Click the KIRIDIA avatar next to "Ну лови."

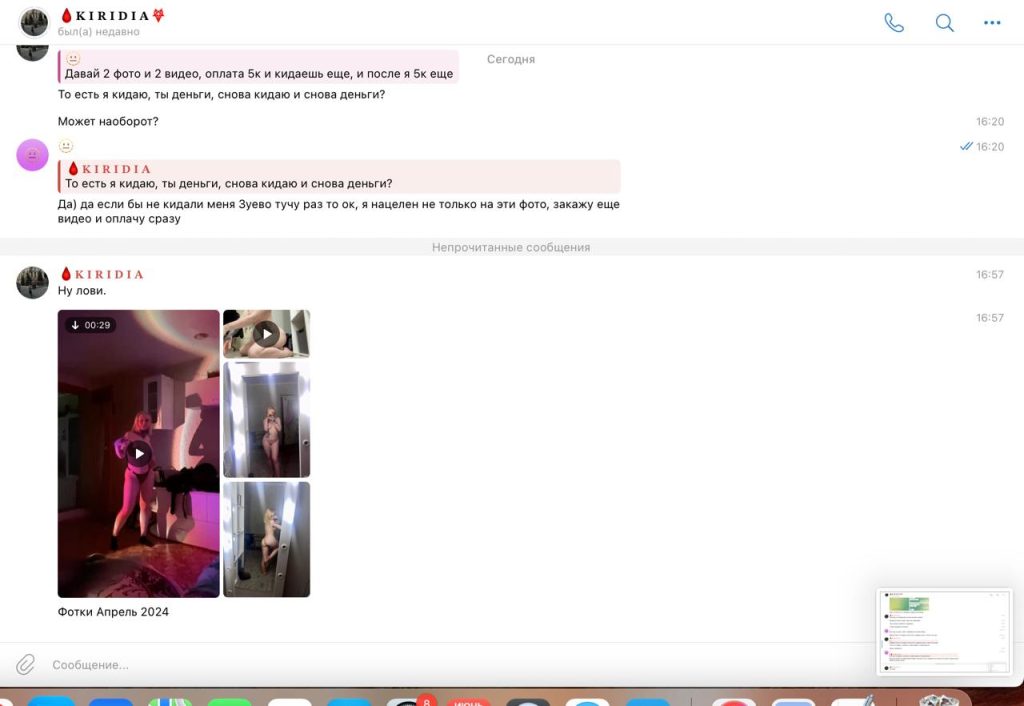pyautogui.click(x=32, y=283)
